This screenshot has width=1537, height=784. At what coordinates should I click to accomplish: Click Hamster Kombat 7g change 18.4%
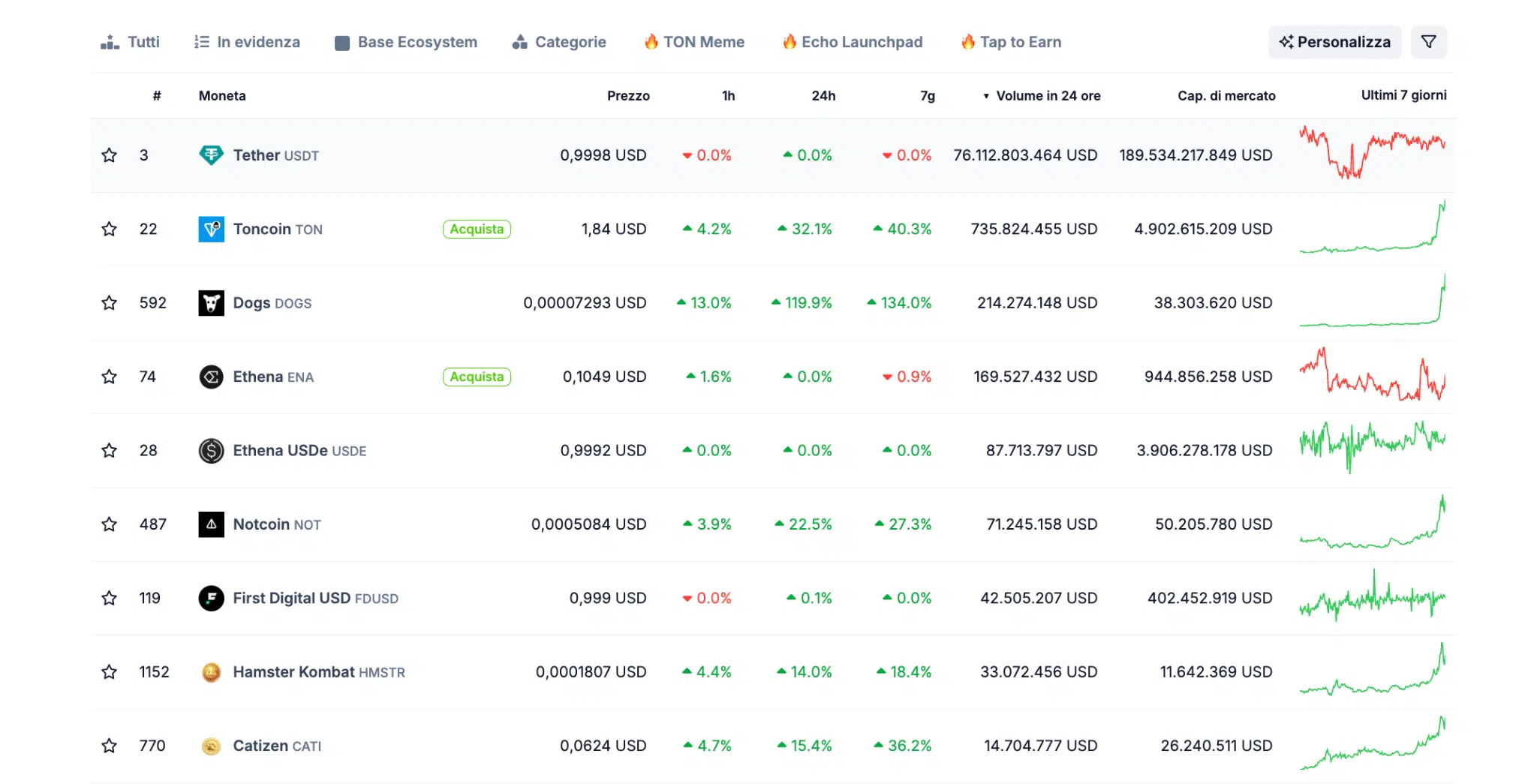click(x=904, y=672)
